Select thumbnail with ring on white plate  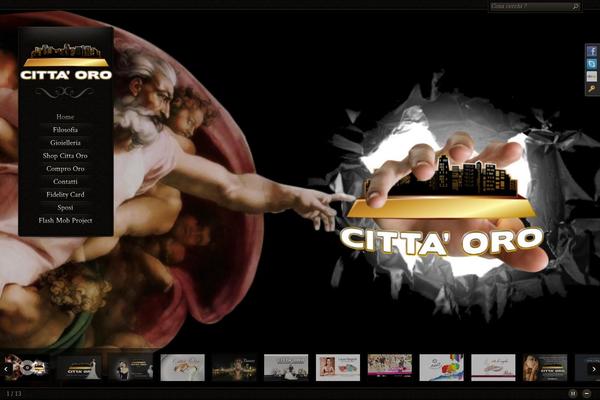(x=183, y=367)
